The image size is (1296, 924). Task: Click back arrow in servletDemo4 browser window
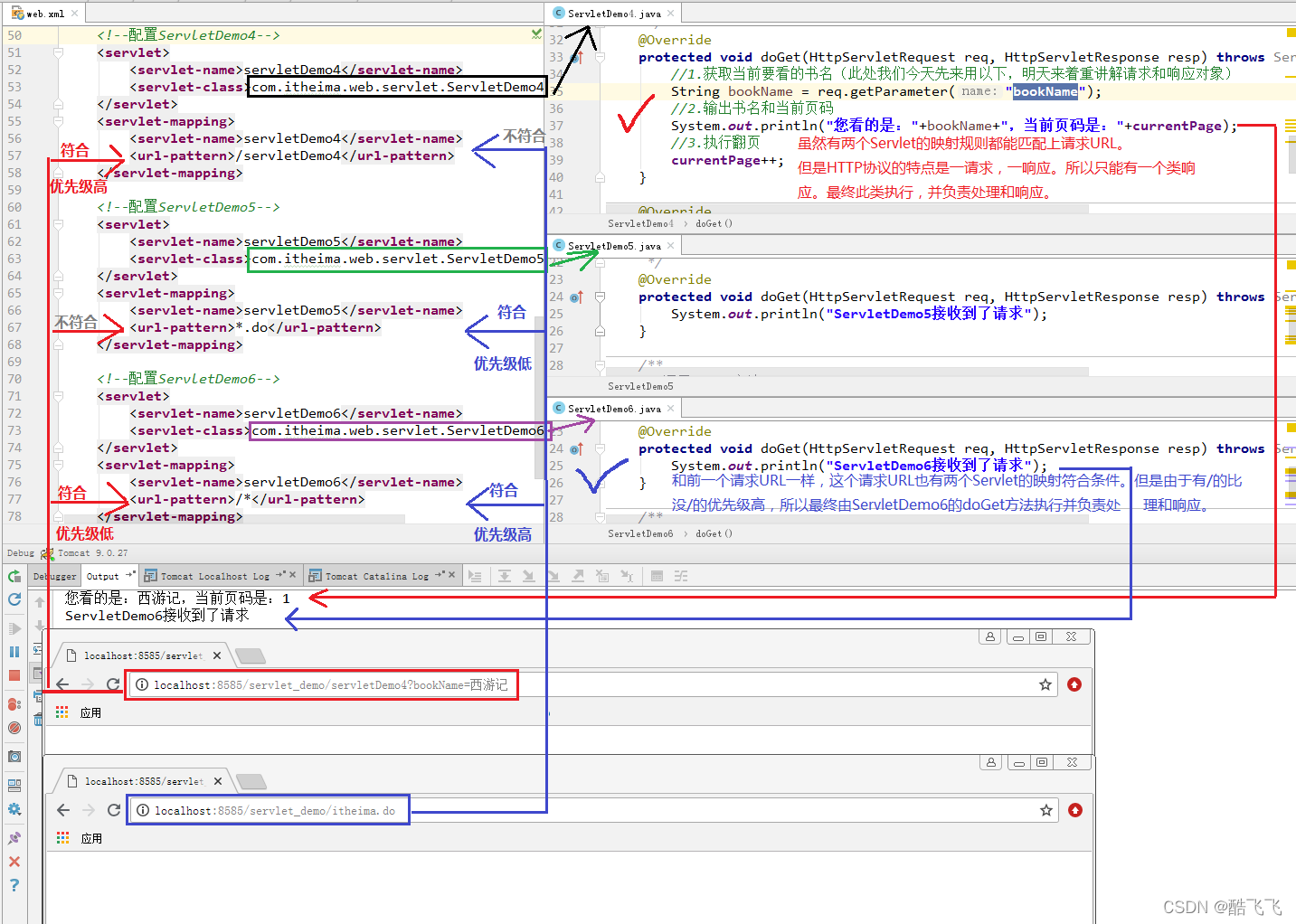coord(62,684)
